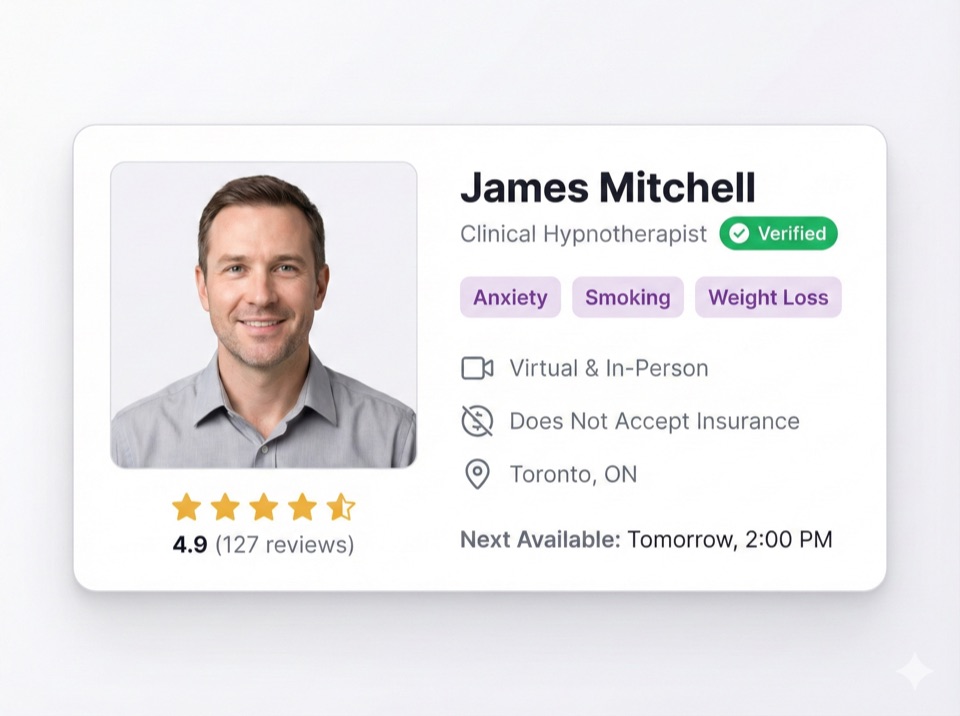Click the Toronto, ON location text
Screen dimensions: 960x716
click(x=574, y=474)
